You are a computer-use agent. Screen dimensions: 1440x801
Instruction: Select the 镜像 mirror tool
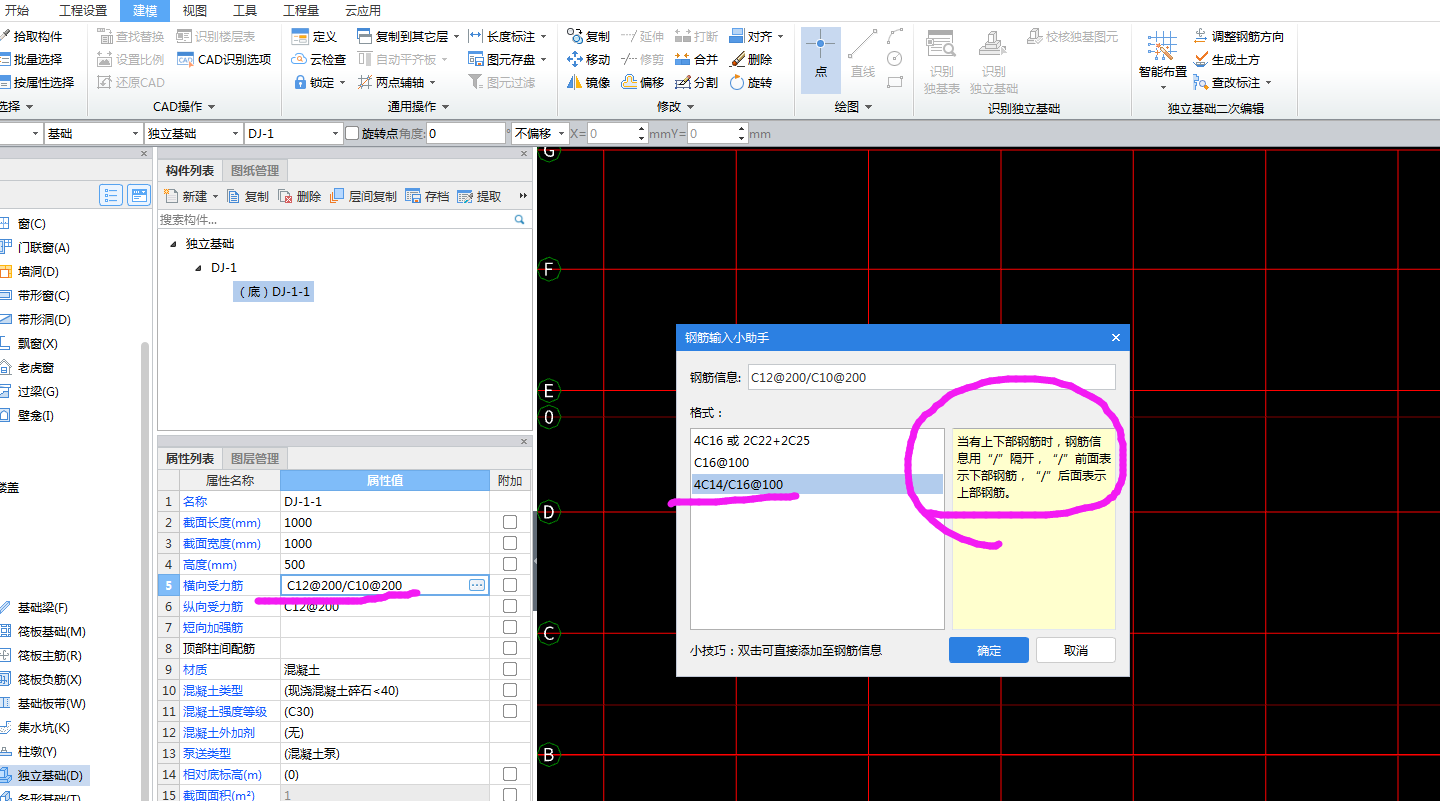click(x=588, y=82)
